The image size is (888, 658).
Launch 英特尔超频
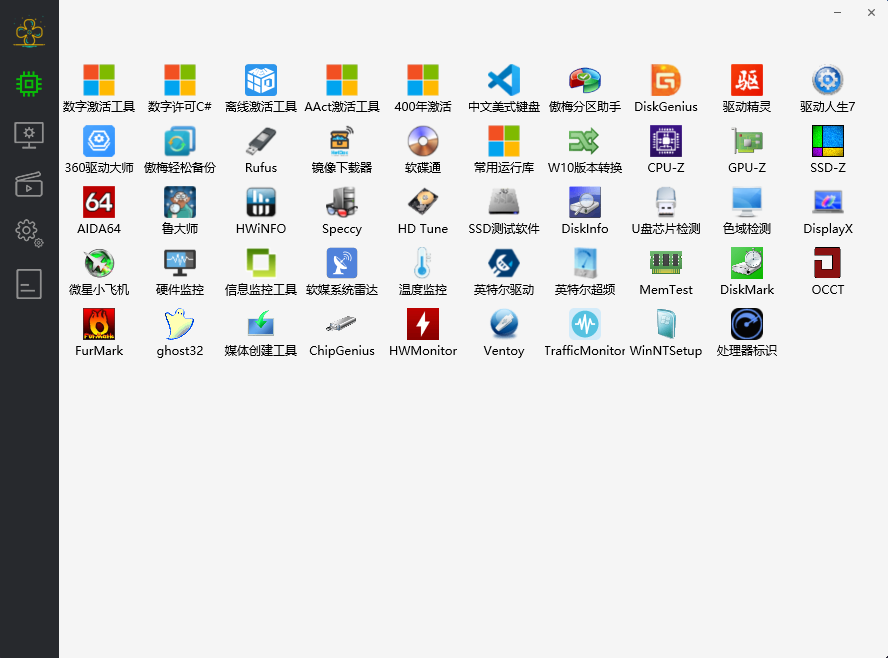coord(585,272)
